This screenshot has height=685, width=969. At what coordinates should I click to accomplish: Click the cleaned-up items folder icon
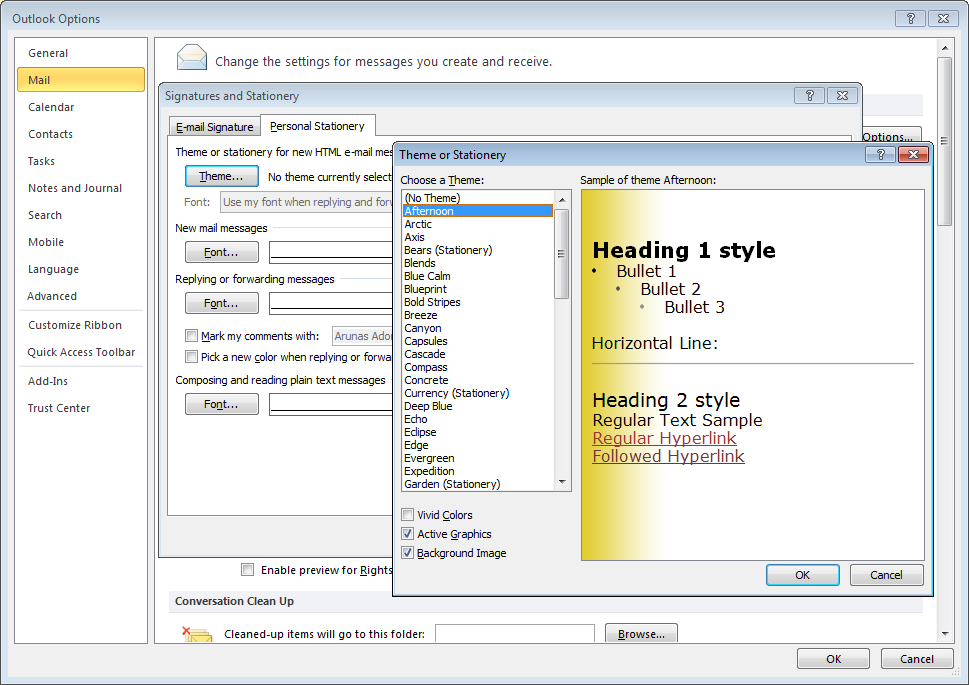point(197,634)
